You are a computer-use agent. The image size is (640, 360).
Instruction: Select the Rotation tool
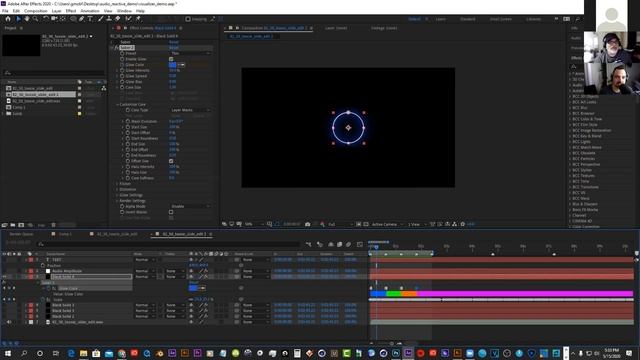(46, 19)
